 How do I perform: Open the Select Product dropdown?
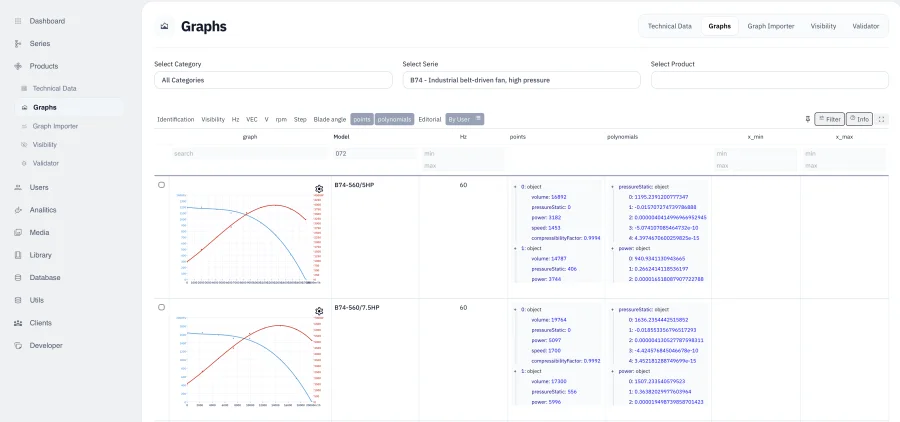tap(770, 80)
